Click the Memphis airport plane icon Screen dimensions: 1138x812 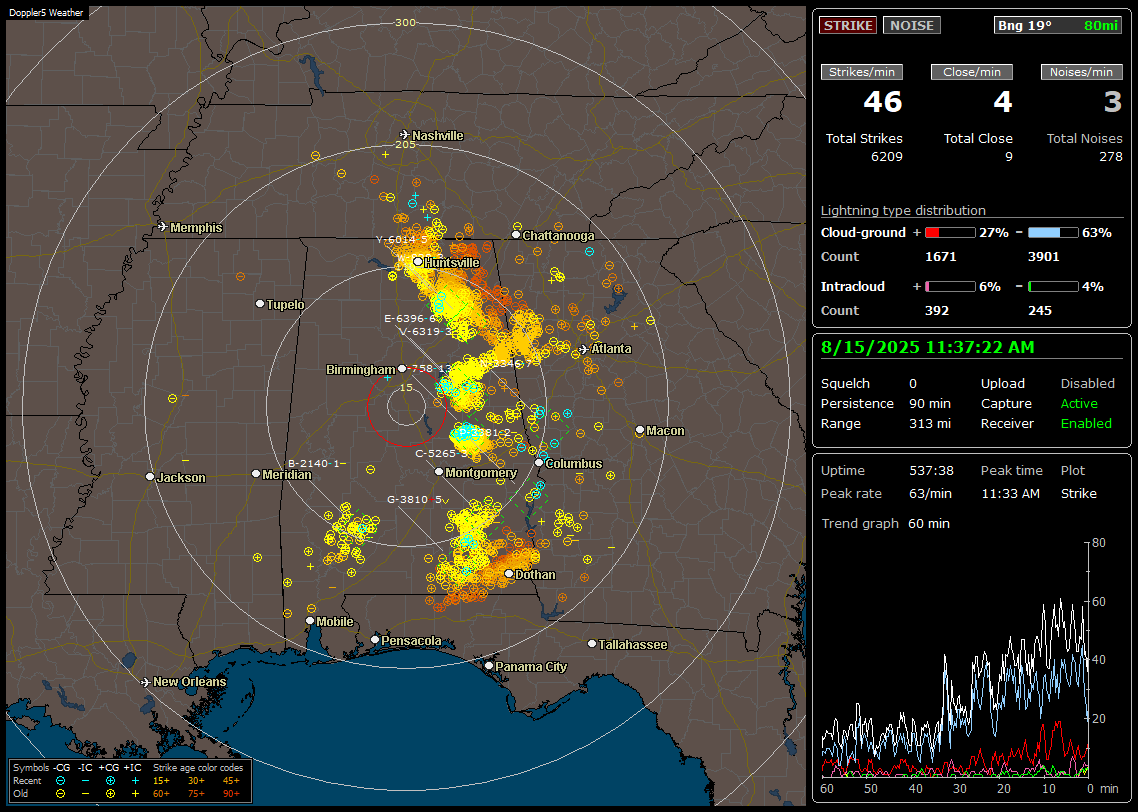163,227
